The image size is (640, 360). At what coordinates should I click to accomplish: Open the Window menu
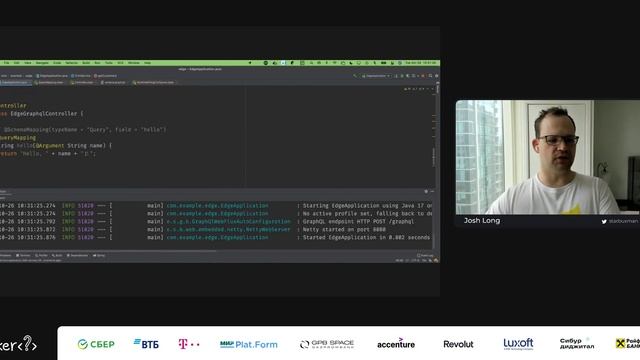point(133,63)
